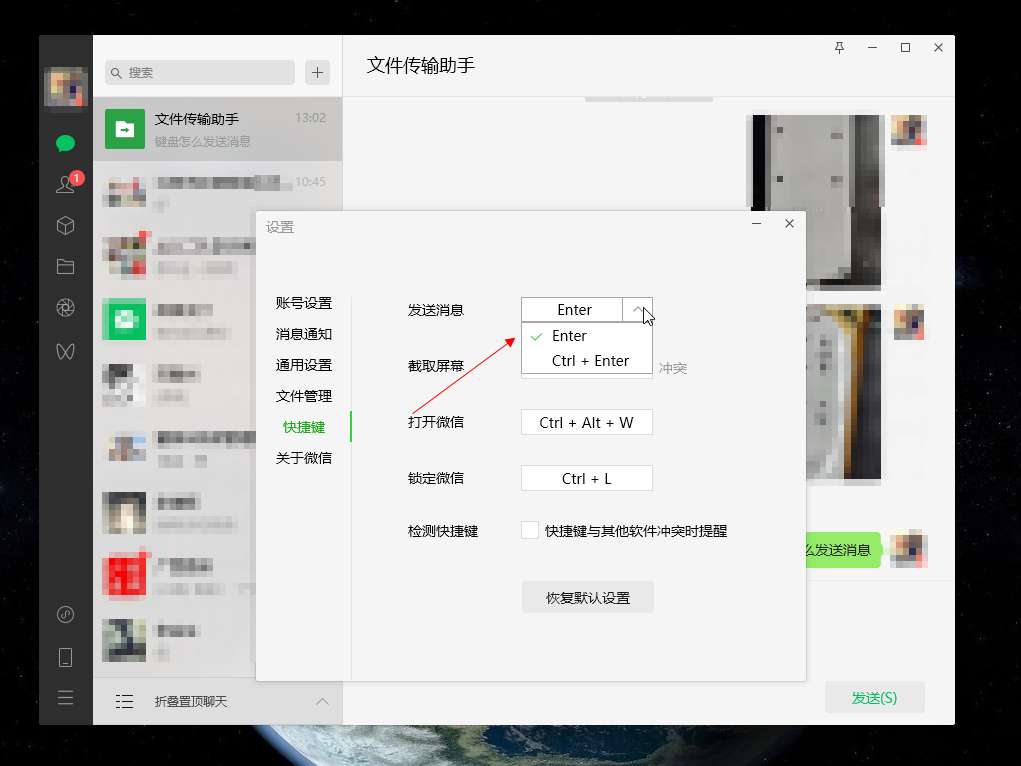Minimize the 设置 dialog
This screenshot has width=1021, height=766.
pyautogui.click(x=757, y=223)
